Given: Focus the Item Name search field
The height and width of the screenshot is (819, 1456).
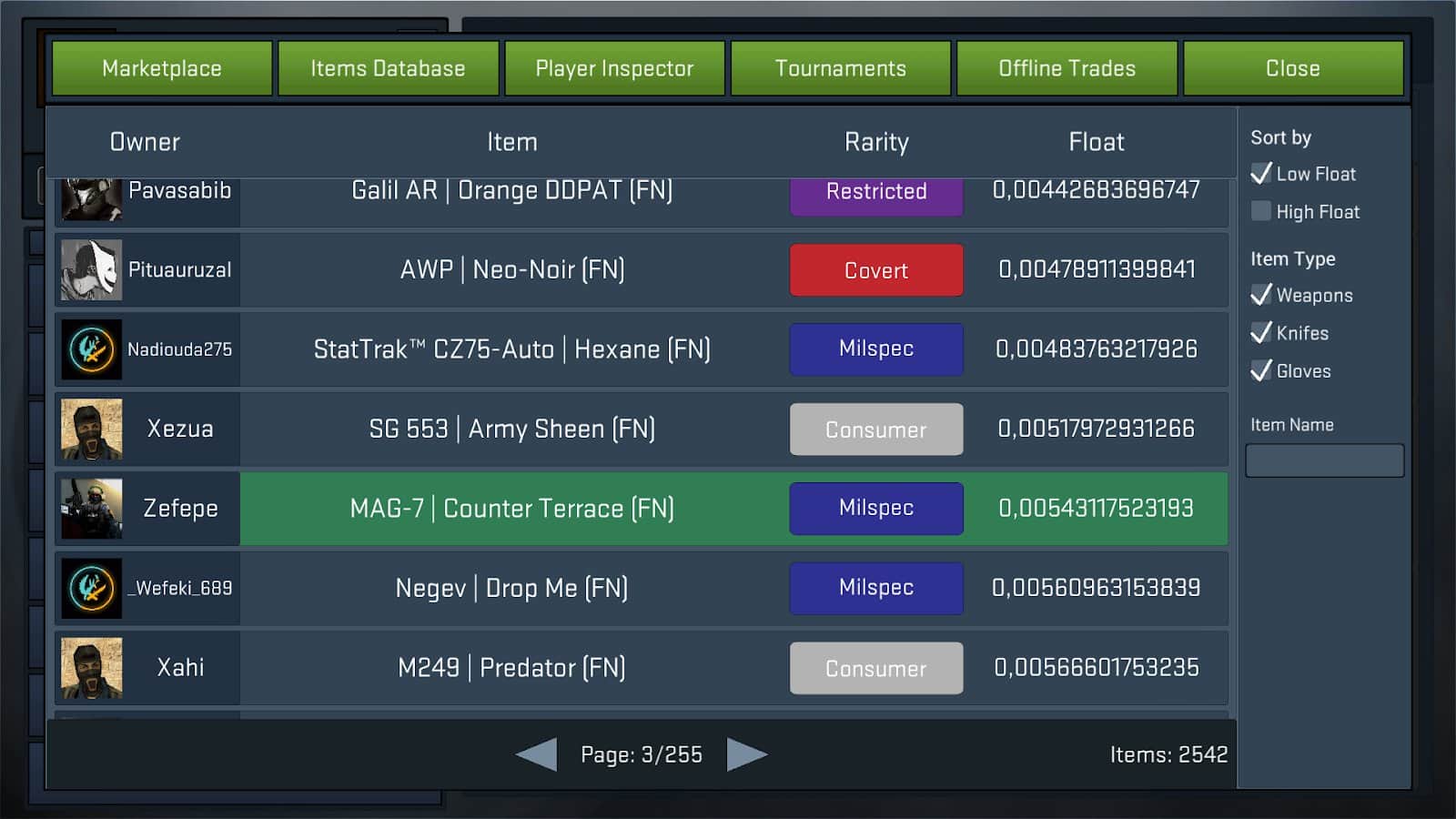Looking at the screenshot, I should [1324, 460].
